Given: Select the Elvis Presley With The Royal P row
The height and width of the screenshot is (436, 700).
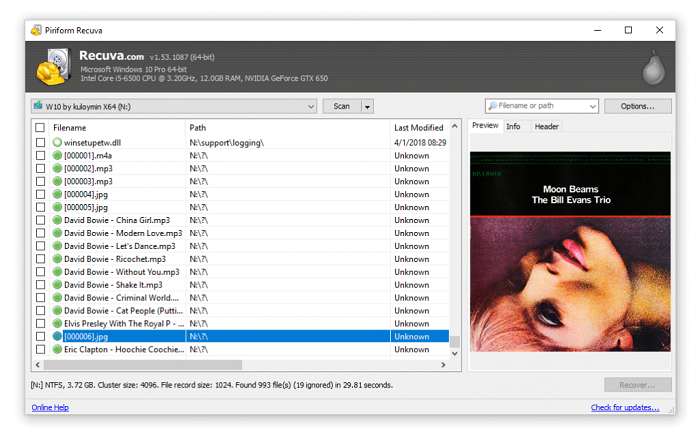Looking at the screenshot, I should (241, 324).
